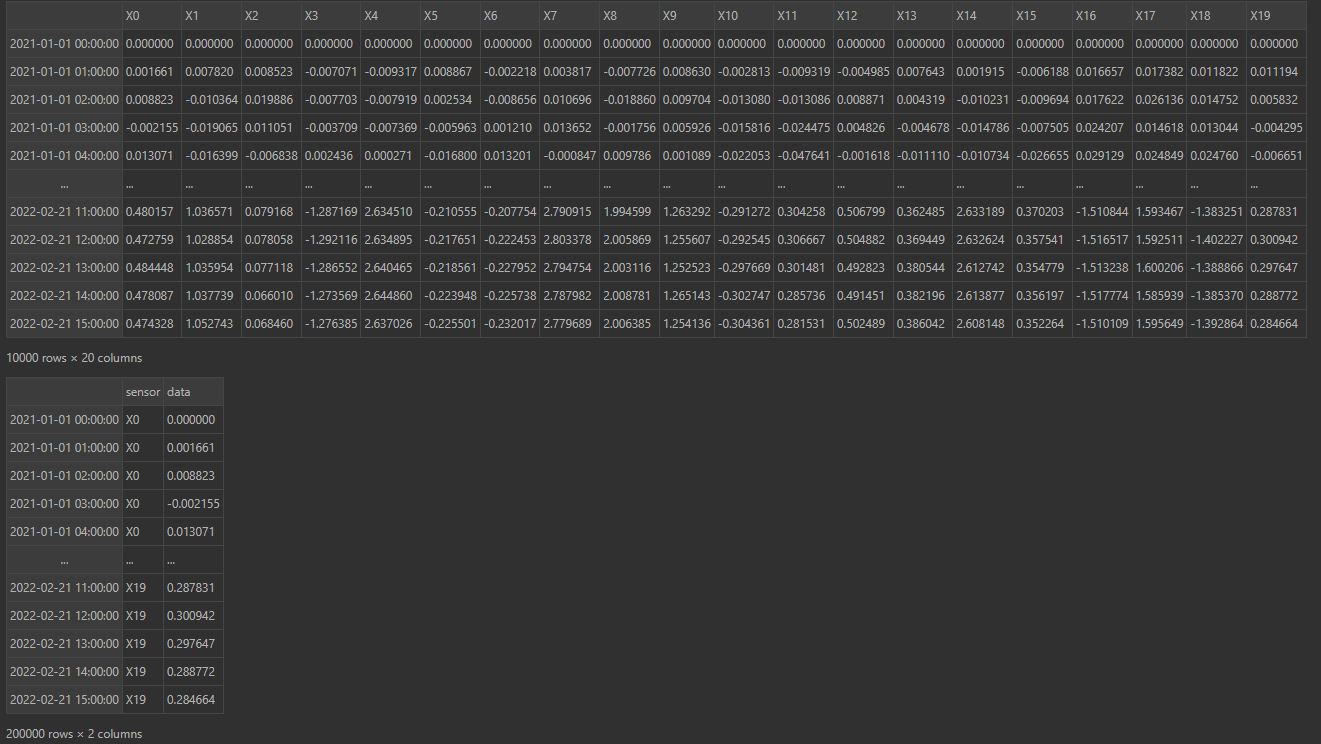Click the cell containing 0.026136
1321x744 pixels.
click(x=1159, y=100)
